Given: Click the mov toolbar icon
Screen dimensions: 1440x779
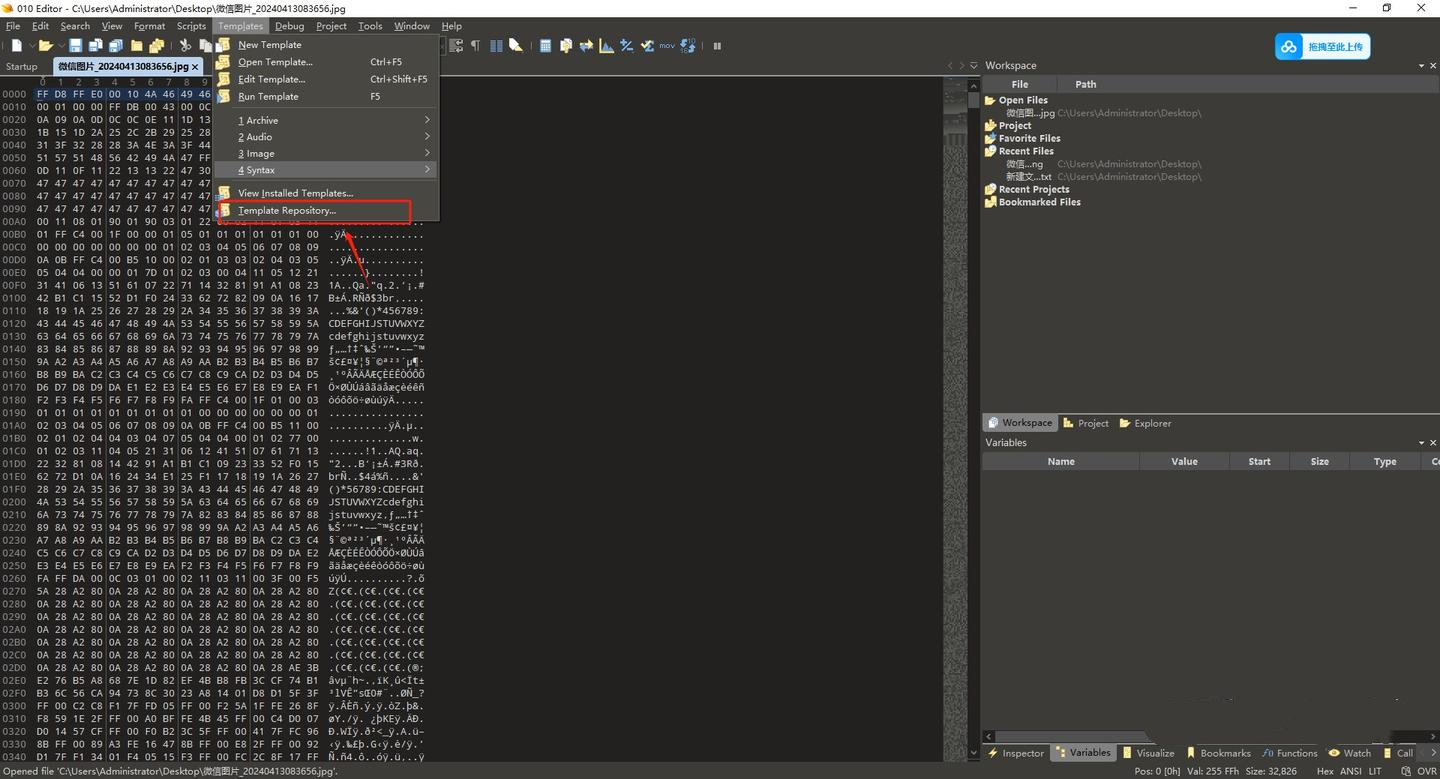Looking at the screenshot, I should point(667,45).
